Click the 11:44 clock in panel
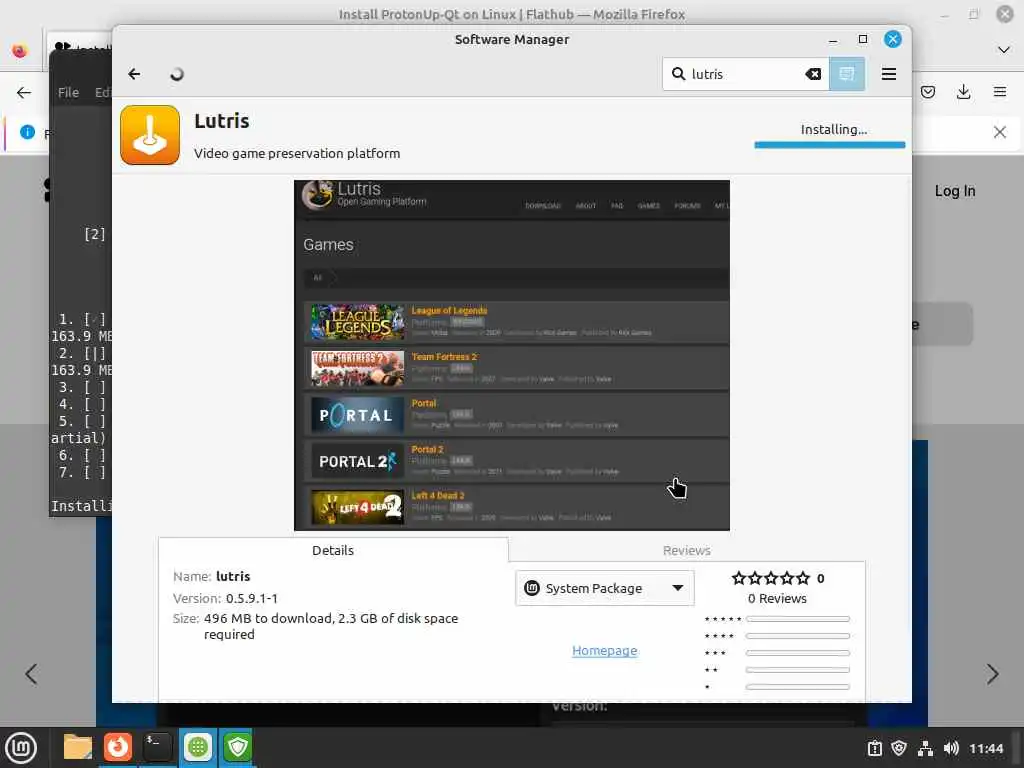The image size is (1024, 768). tap(985, 748)
